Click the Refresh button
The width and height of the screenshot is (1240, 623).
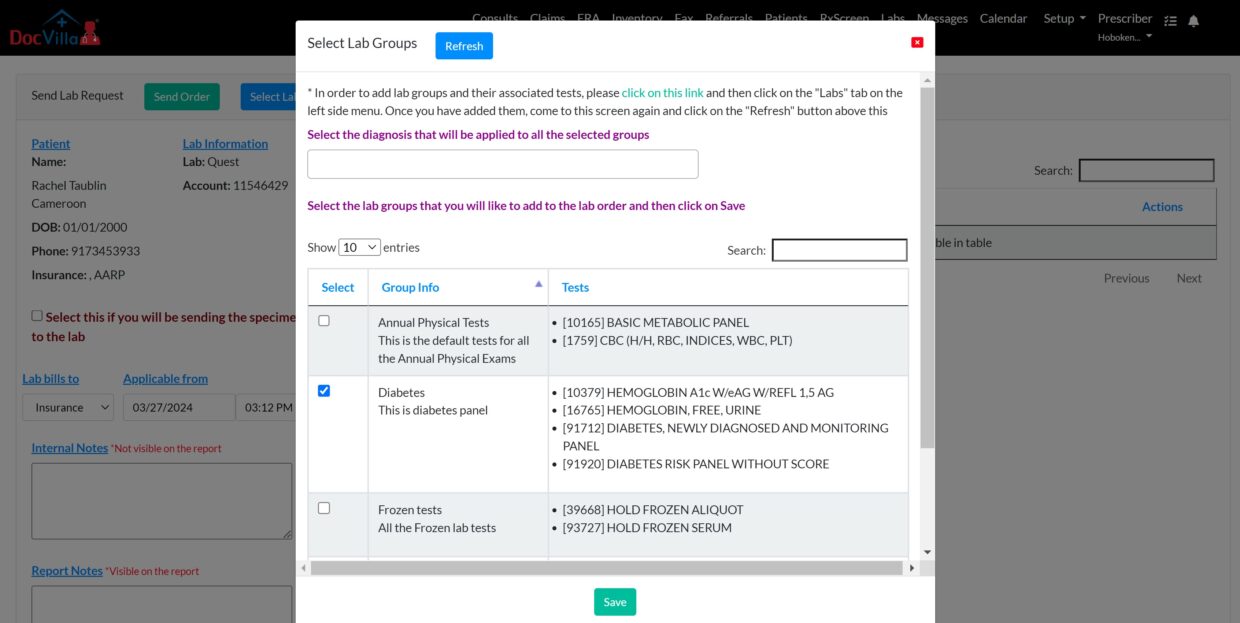pos(463,45)
